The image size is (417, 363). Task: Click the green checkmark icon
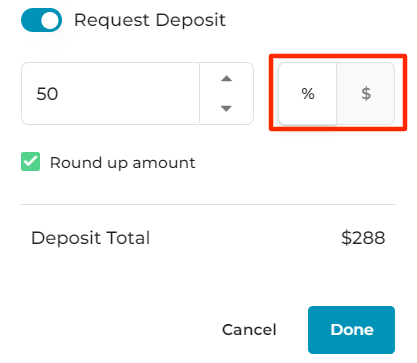[30, 162]
